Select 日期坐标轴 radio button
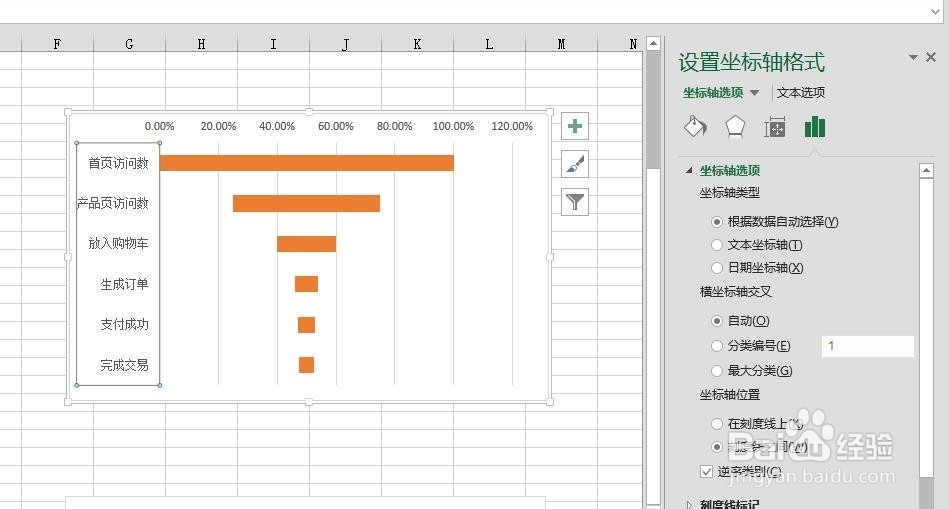Image resolution: width=949 pixels, height=509 pixels. [x=717, y=268]
